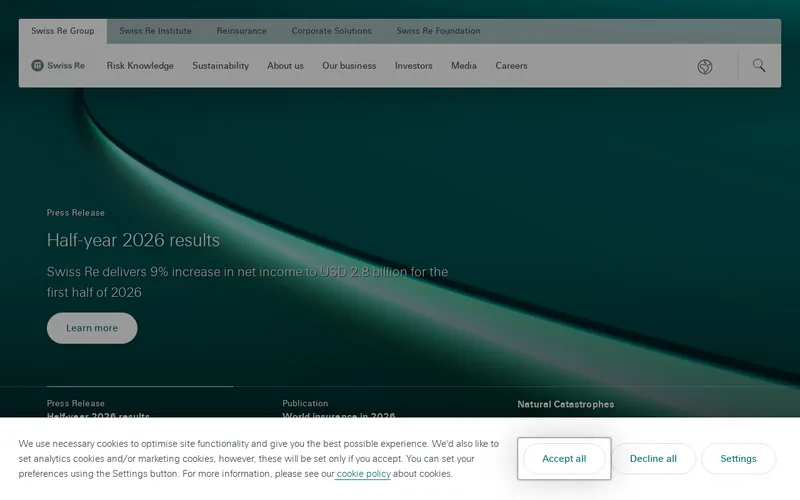
Task: Open the Our business menu
Action: 349,66
